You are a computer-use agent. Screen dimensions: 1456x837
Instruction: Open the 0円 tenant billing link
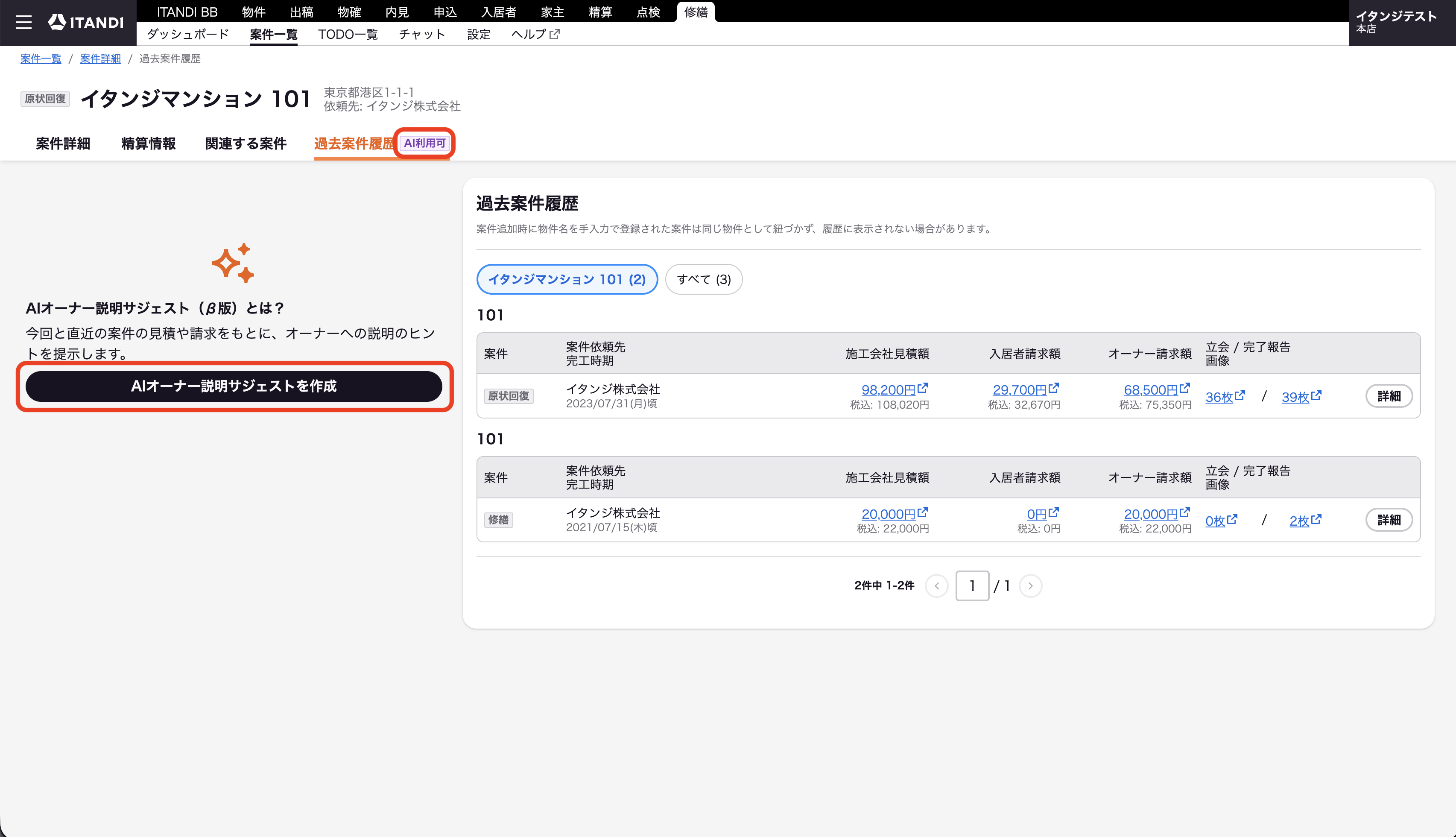[x=1042, y=513]
